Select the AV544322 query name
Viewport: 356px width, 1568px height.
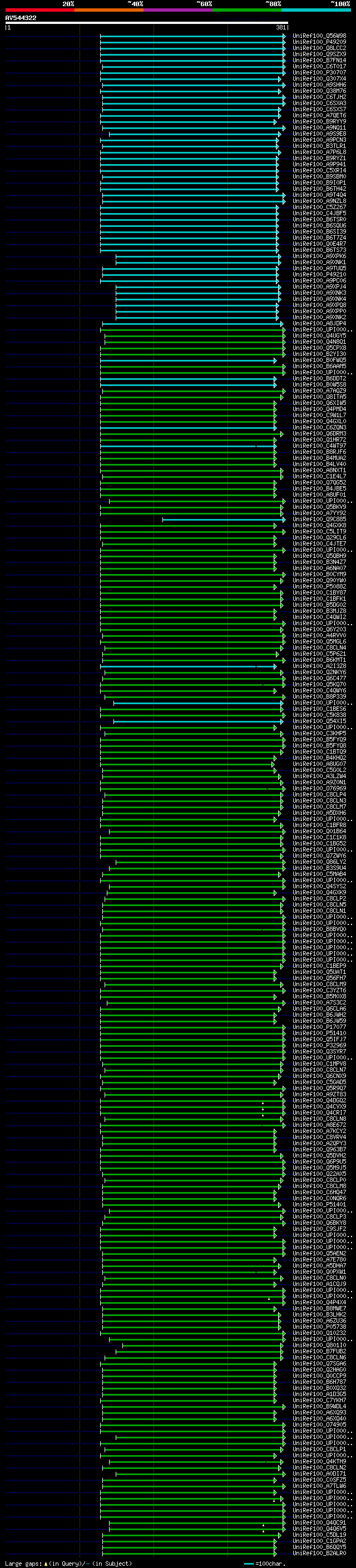(21, 18)
